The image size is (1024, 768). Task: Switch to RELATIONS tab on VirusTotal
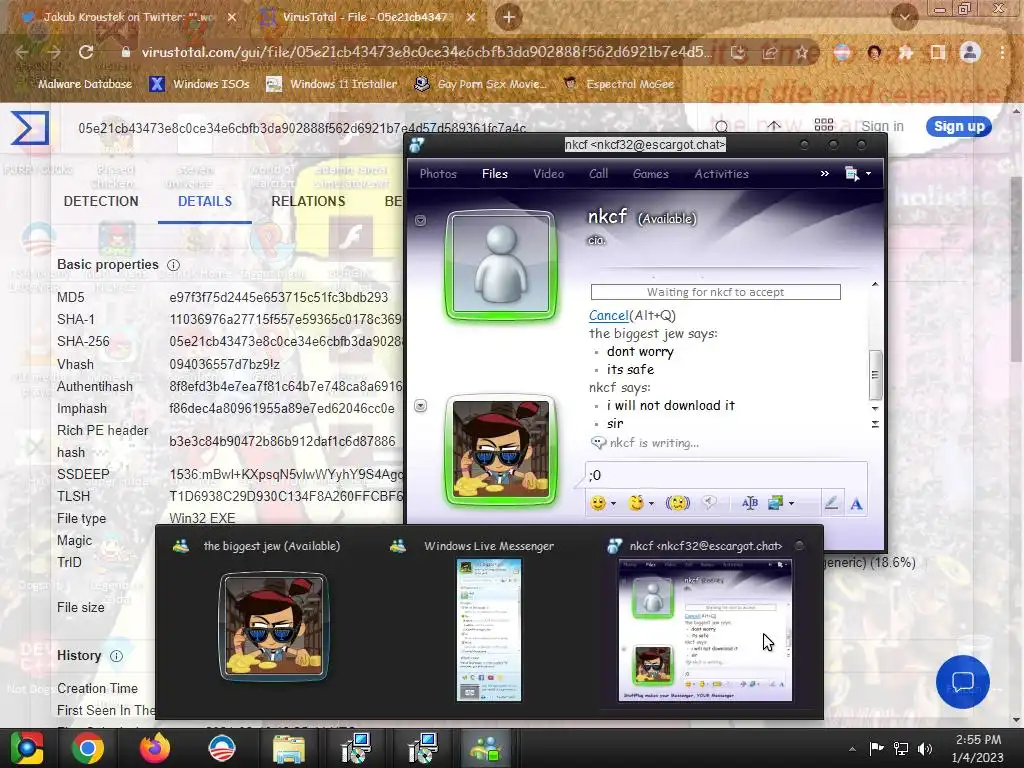pyautogui.click(x=308, y=201)
